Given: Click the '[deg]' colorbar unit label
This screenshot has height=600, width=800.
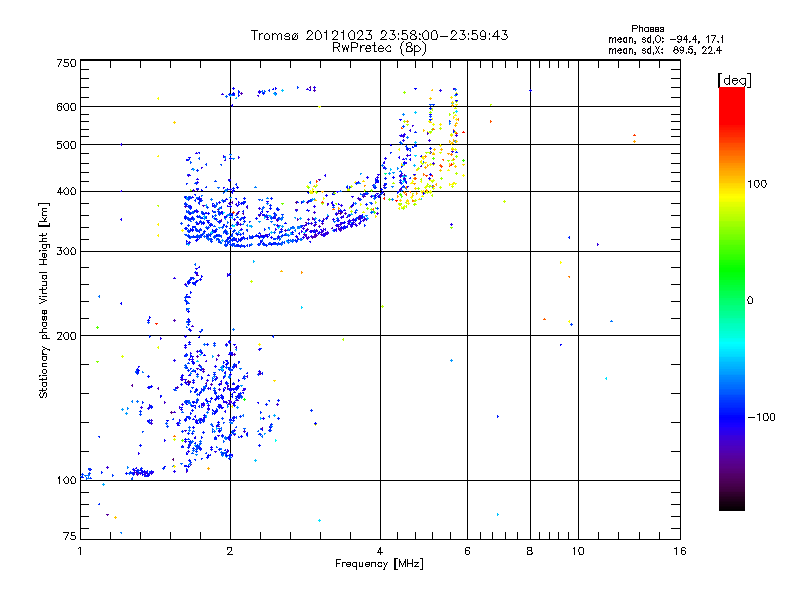Looking at the screenshot, I should point(734,80).
